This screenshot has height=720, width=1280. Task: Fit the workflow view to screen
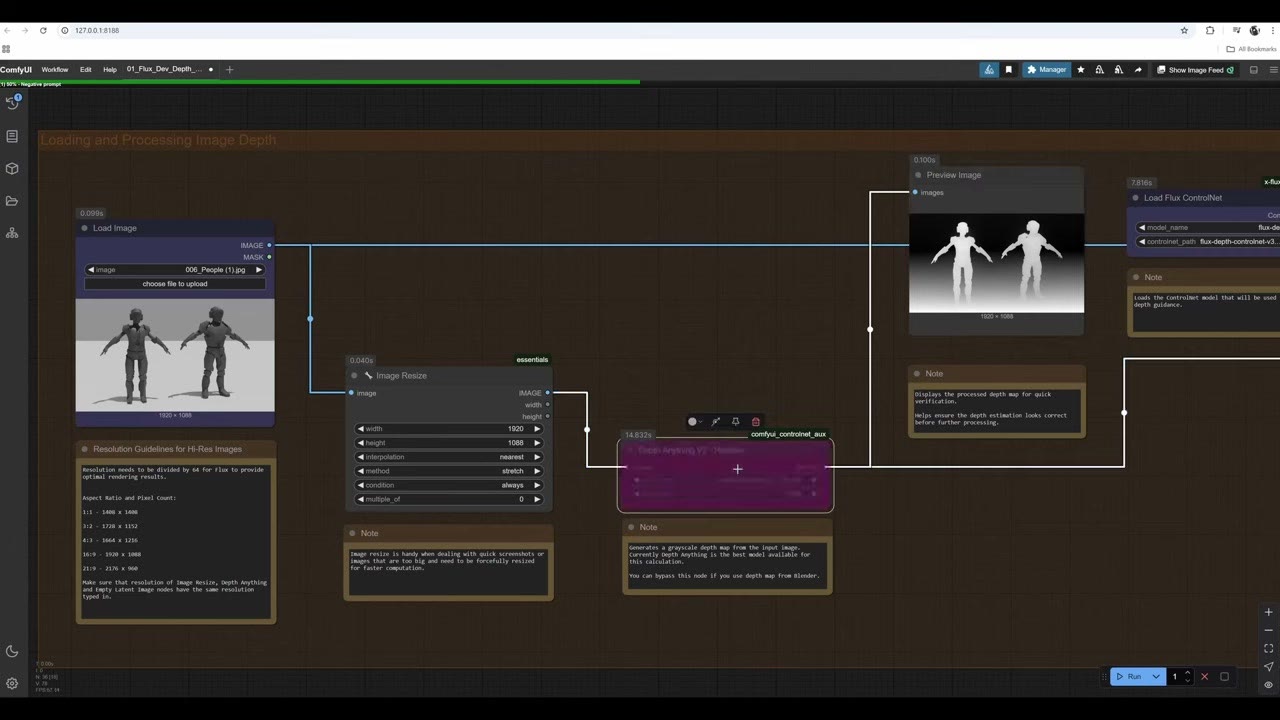click(1268, 648)
